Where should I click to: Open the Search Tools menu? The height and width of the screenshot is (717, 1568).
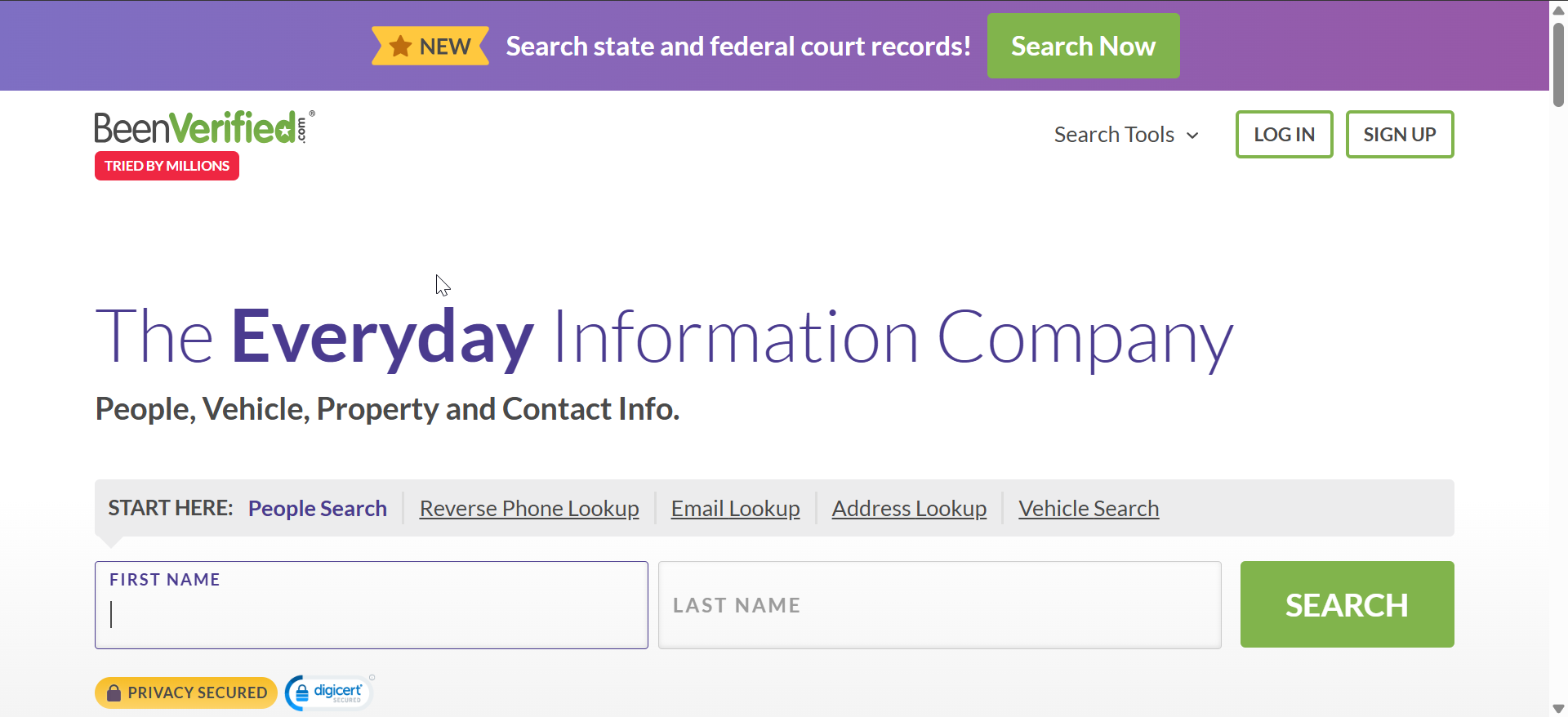[1115, 135]
